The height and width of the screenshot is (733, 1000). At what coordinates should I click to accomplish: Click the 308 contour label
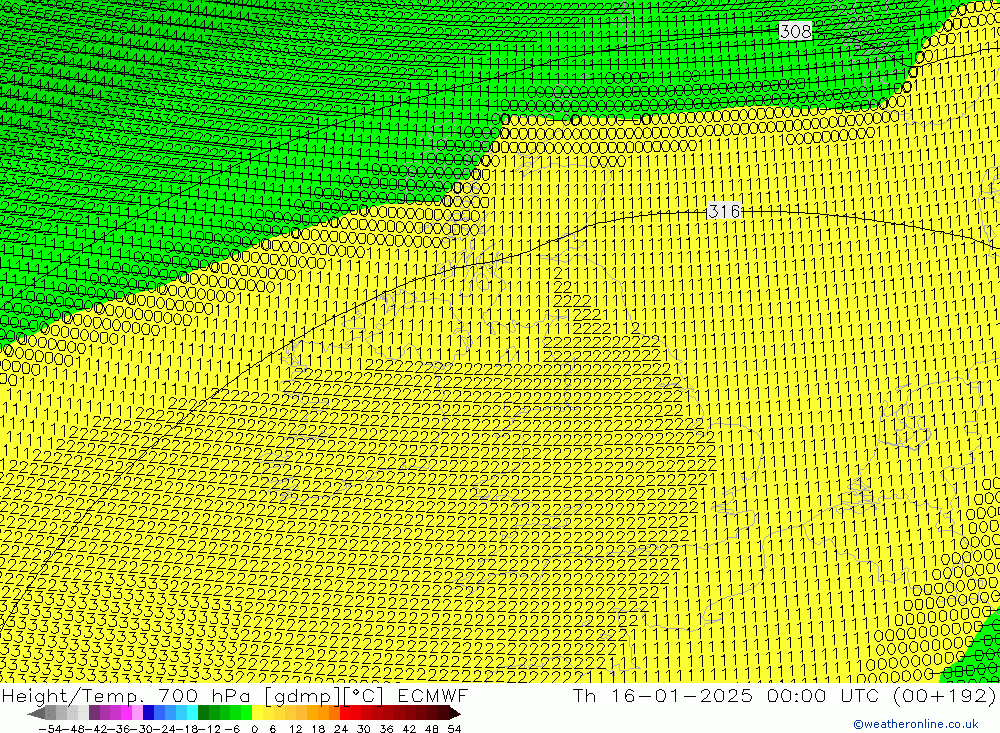[795, 31]
